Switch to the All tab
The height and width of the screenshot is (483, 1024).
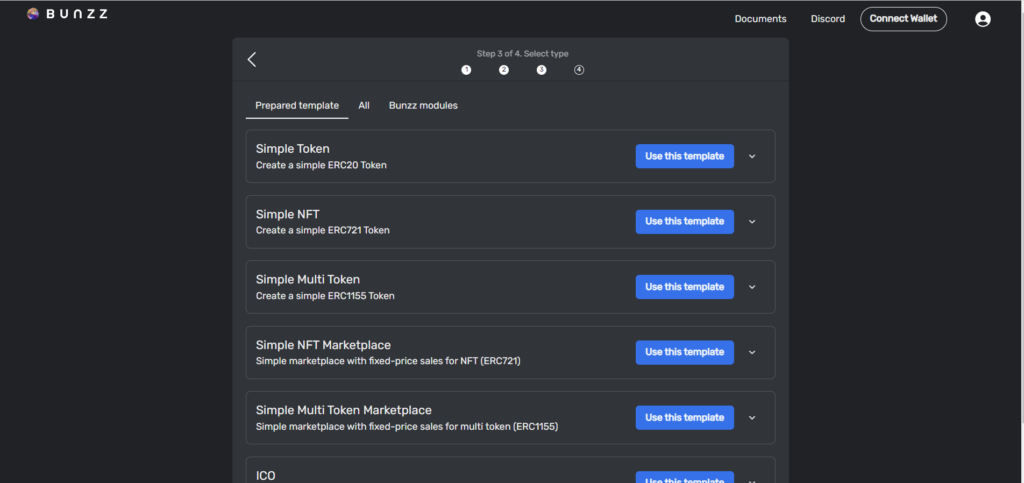pos(364,105)
